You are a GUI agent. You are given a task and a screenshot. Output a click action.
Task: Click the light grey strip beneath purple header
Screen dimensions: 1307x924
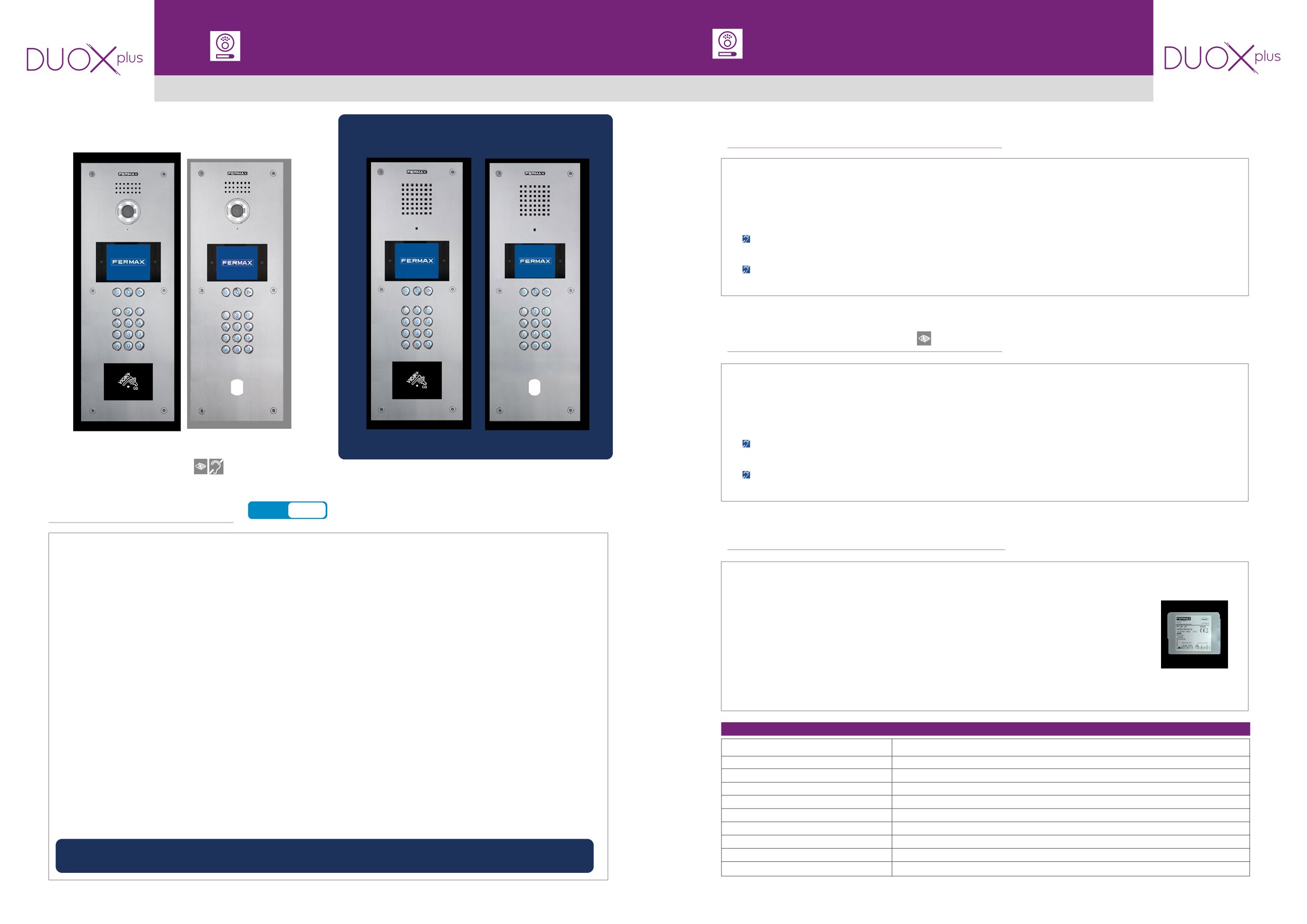click(x=653, y=89)
